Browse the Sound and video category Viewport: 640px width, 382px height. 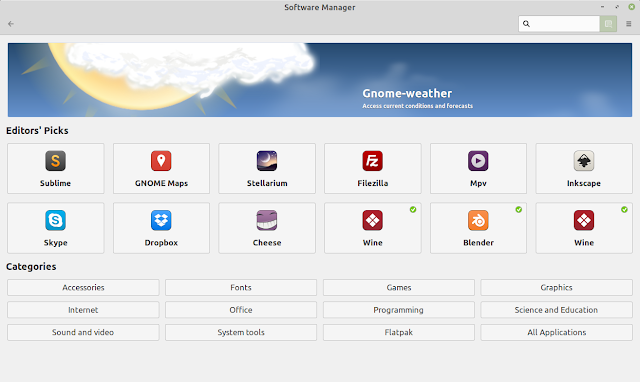83,332
